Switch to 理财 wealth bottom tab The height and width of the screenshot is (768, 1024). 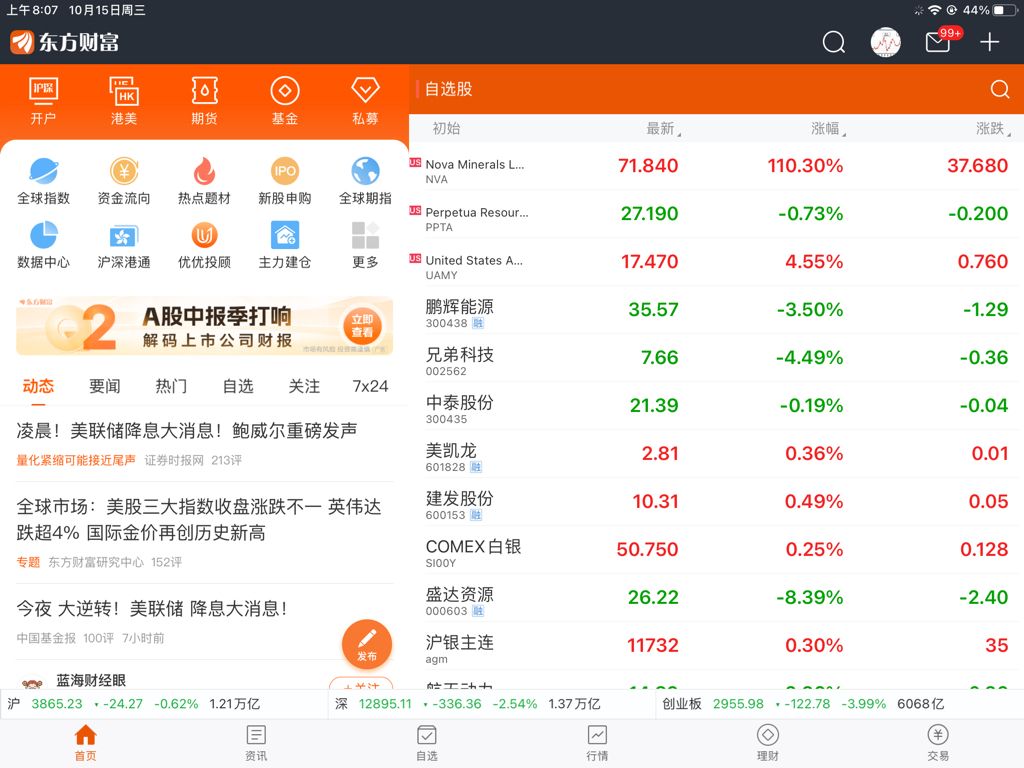[768, 743]
